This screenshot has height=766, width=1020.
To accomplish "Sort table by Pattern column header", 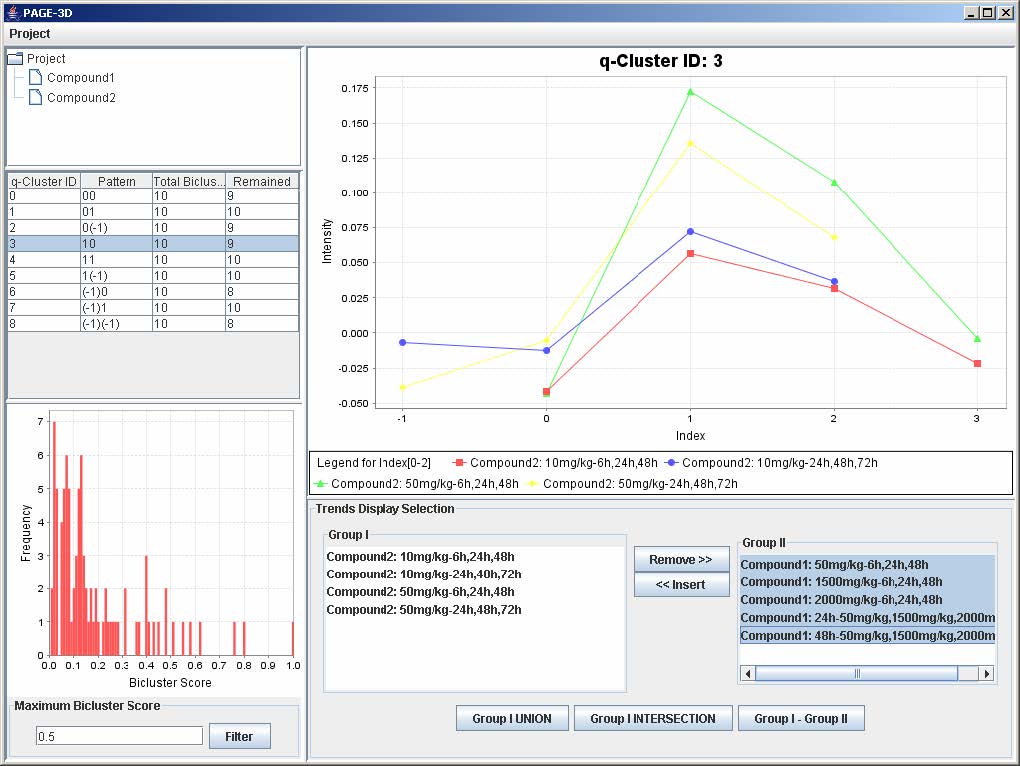I will (x=116, y=182).
